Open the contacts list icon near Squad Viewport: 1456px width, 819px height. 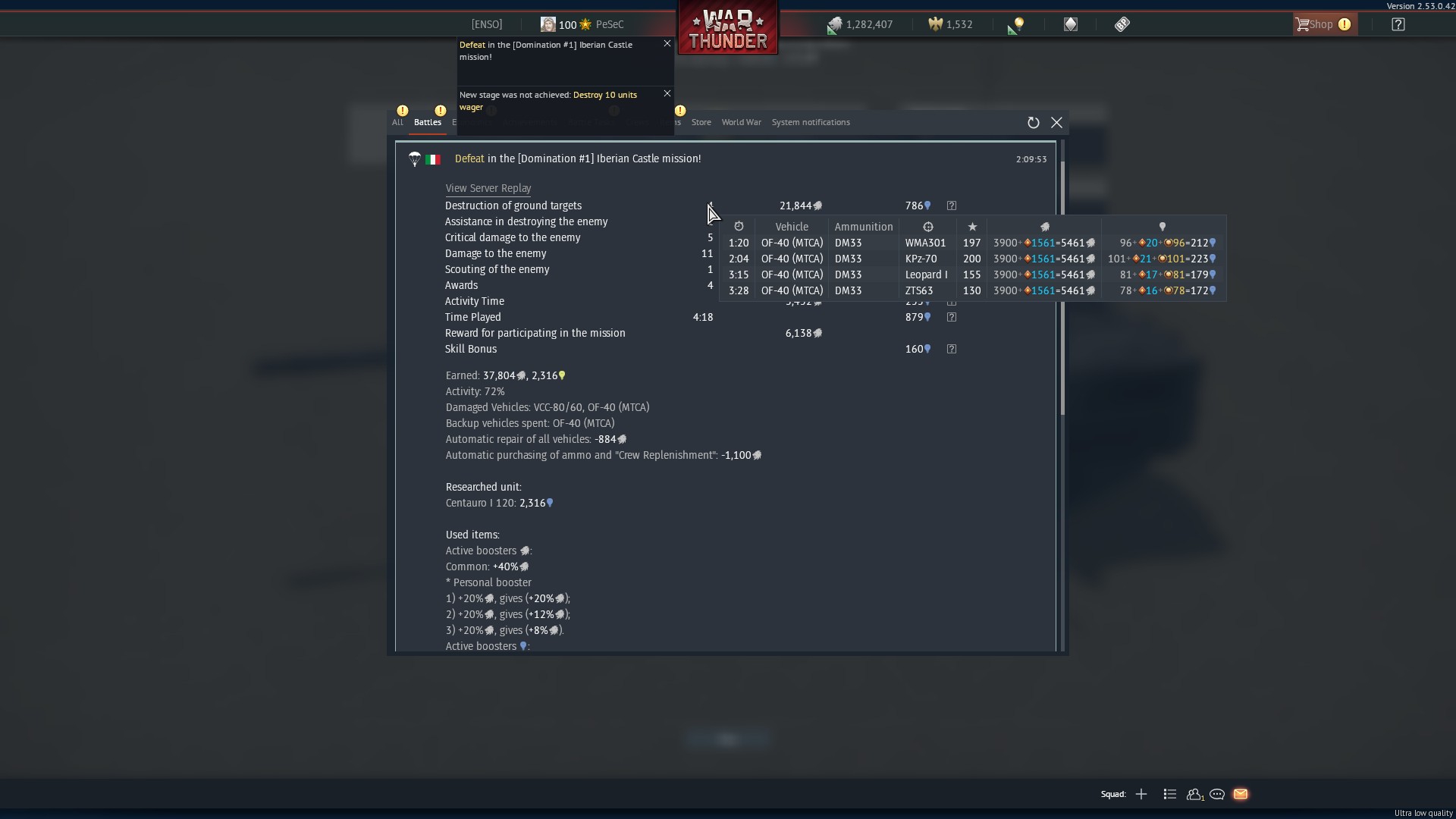point(1170,794)
